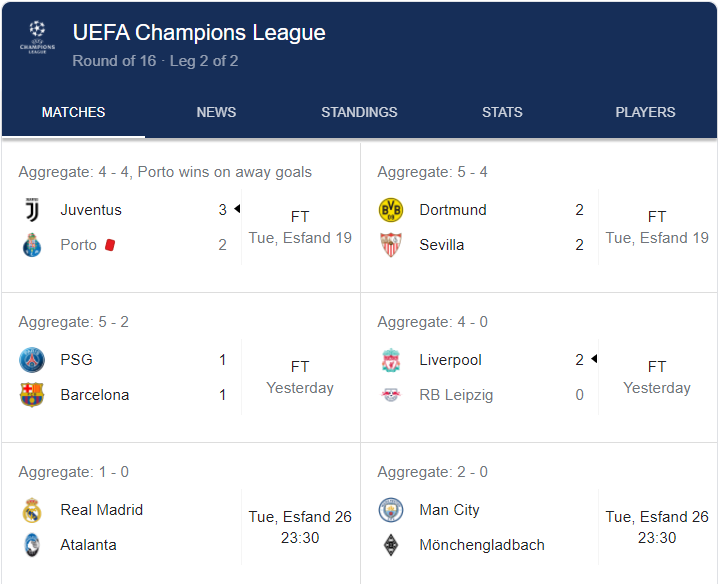Image resolution: width=718 pixels, height=584 pixels.
Task: Click the PSG club logo
Action: pos(32,360)
